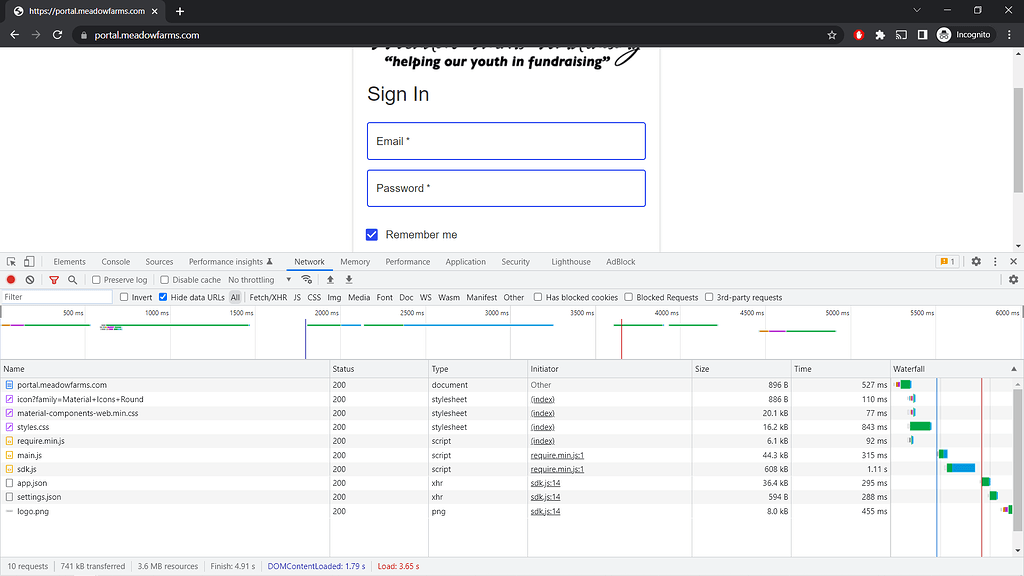Click the site lock icon in address bar

click(84, 35)
